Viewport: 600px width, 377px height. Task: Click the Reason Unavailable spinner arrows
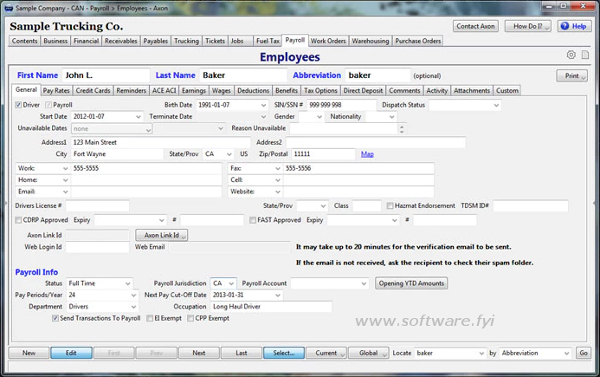[x=401, y=129]
